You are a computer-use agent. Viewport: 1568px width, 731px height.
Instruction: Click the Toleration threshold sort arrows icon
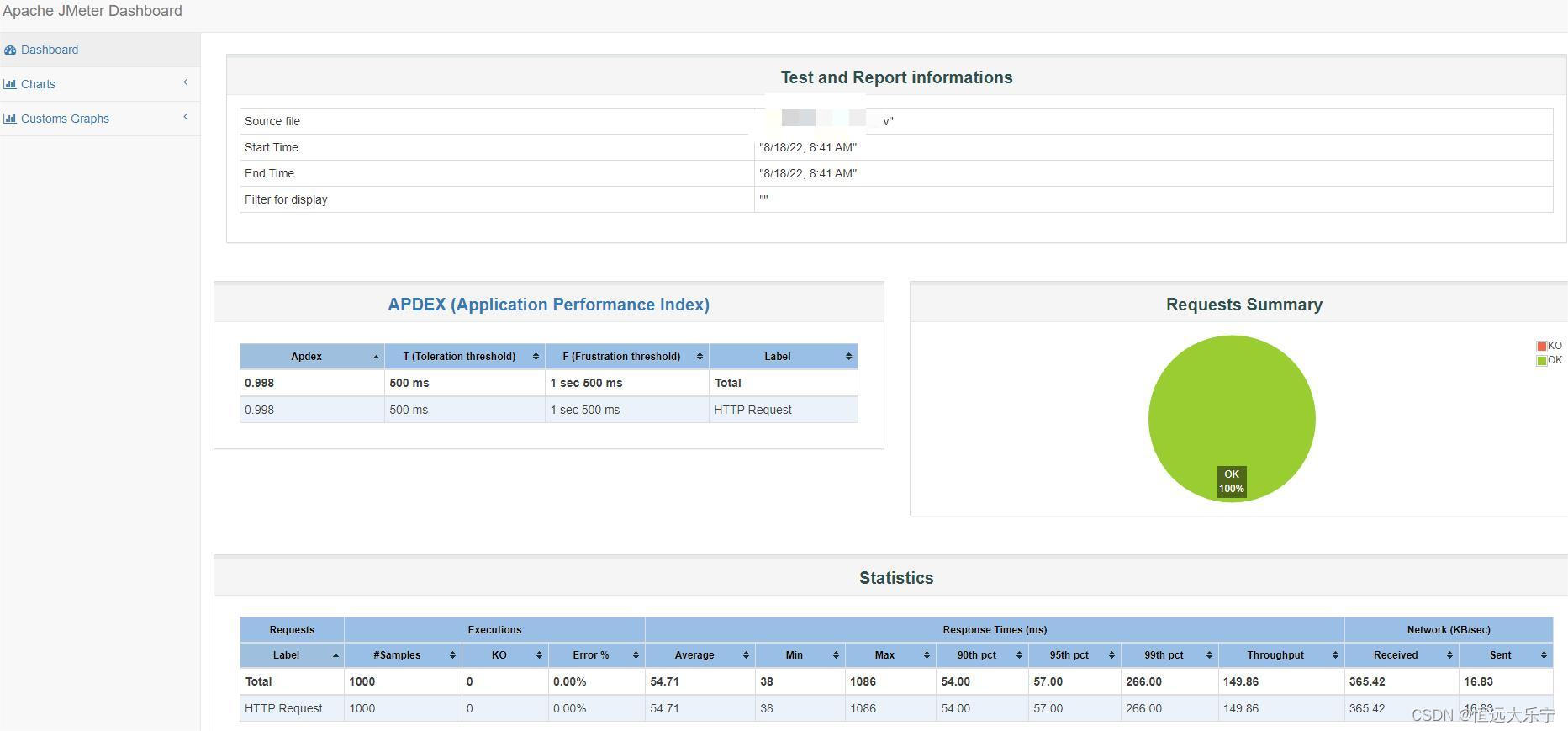click(x=536, y=357)
